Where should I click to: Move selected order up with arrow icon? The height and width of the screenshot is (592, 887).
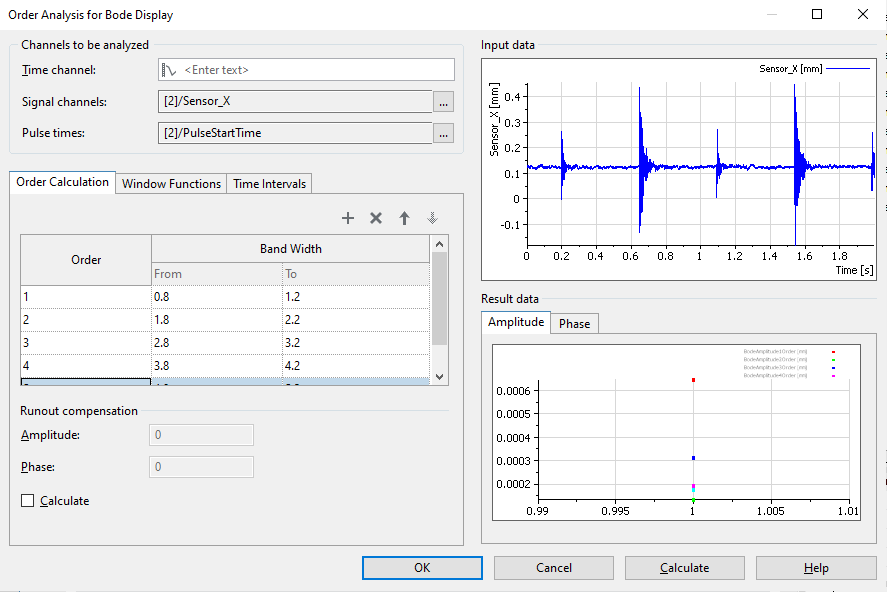point(404,218)
